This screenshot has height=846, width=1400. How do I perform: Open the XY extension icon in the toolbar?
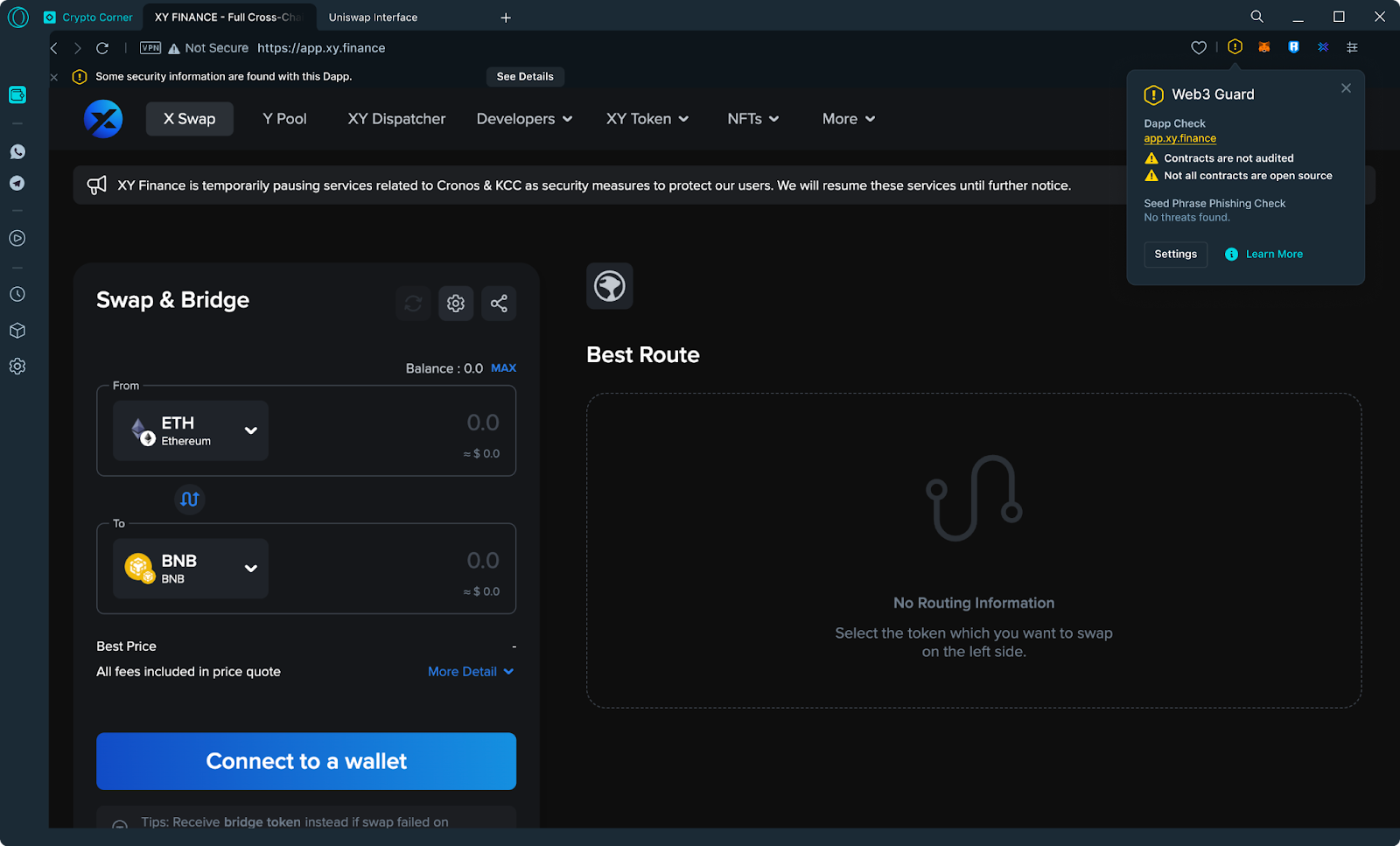[1323, 47]
